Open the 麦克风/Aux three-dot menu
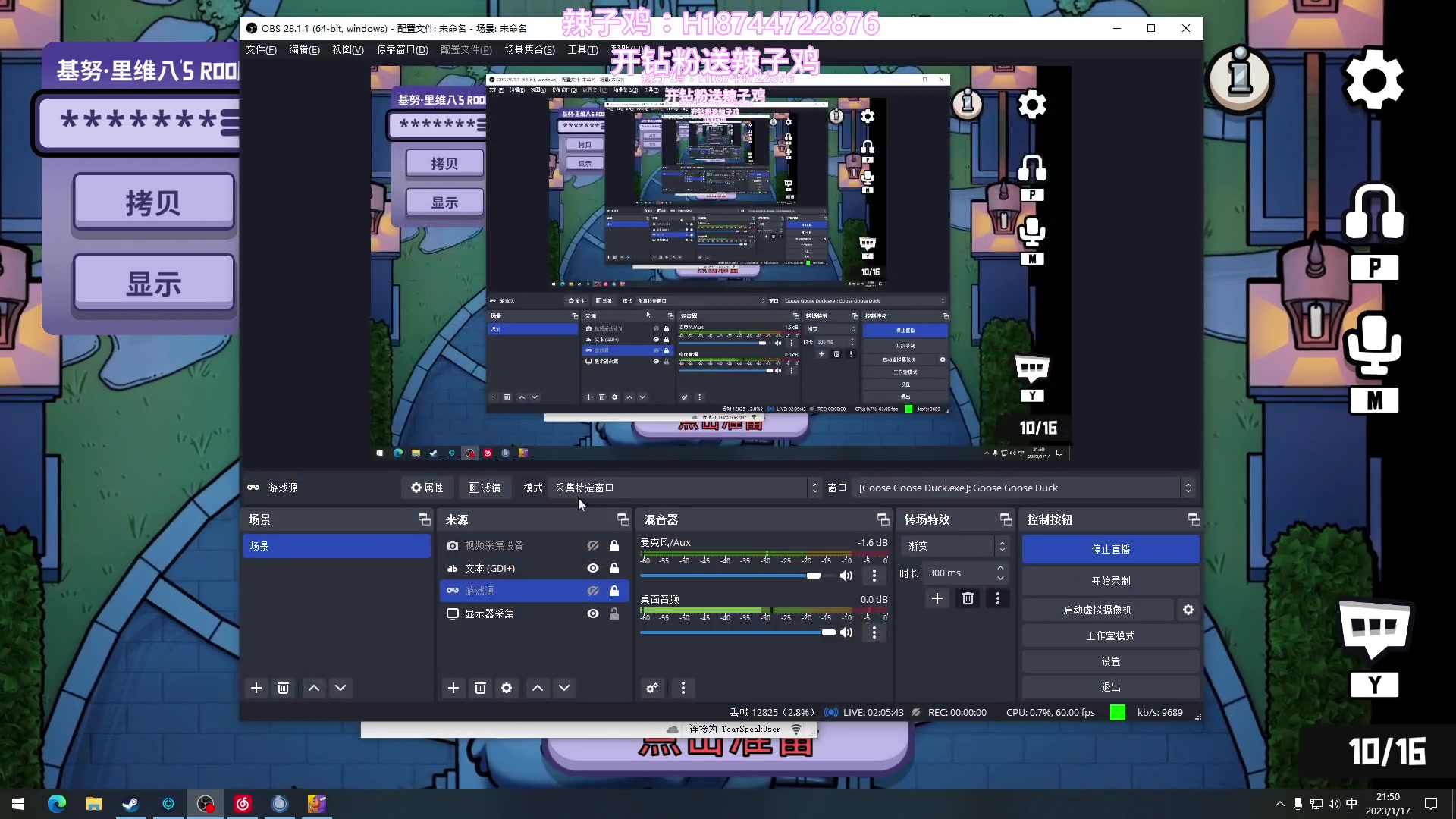This screenshot has height=819, width=1456. pyautogui.click(x=874, y=576)
